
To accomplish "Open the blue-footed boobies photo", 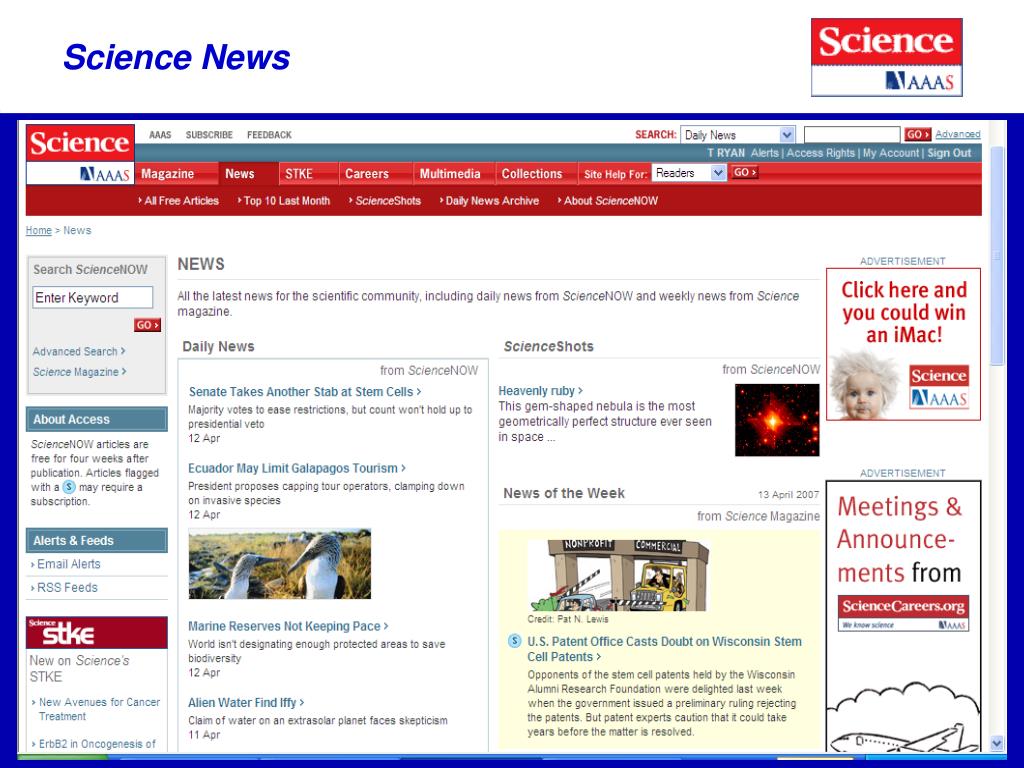I will tap(280, 564).
